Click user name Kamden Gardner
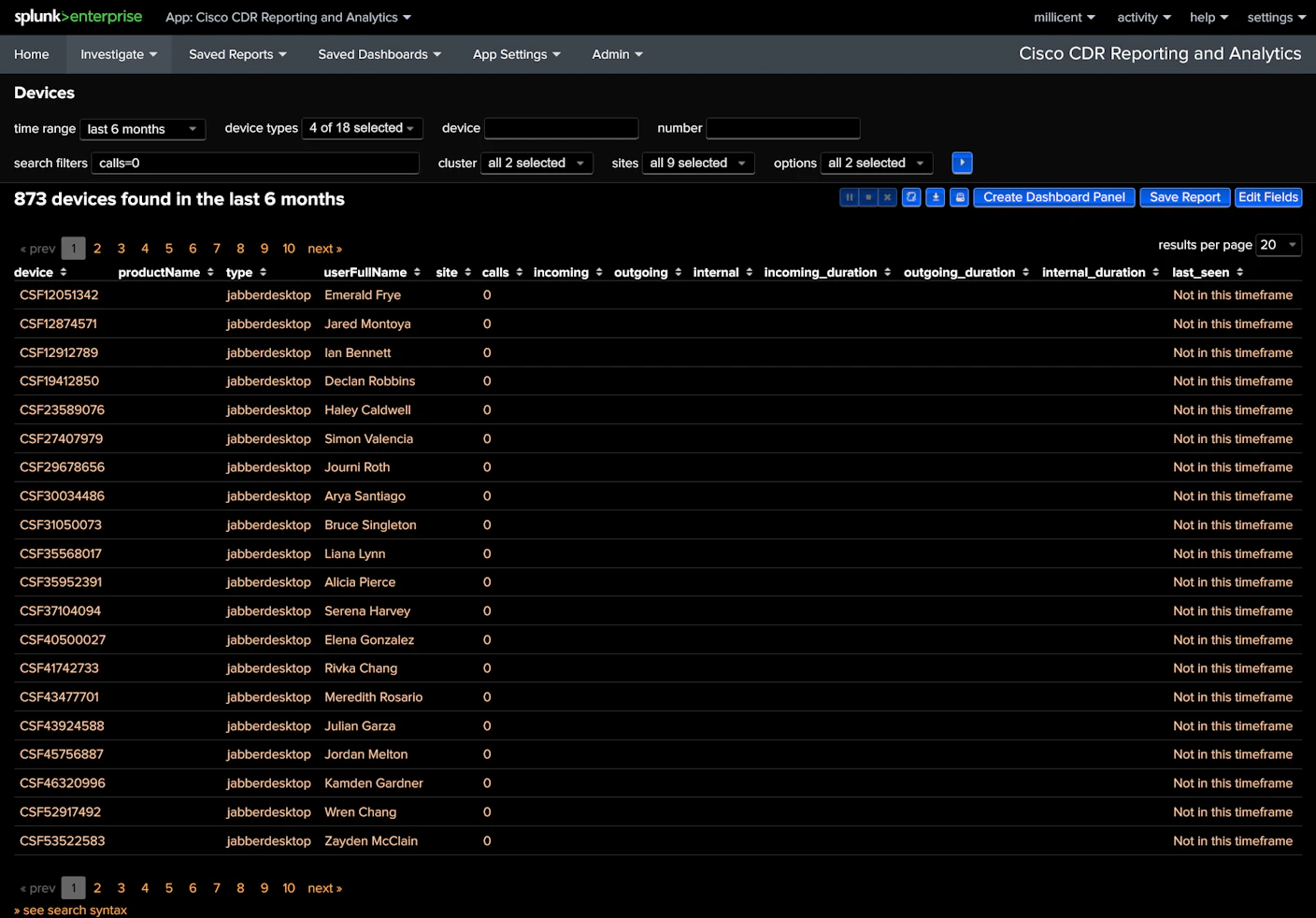The width and height of the screenshot is (1316, 918). point(374,782)
